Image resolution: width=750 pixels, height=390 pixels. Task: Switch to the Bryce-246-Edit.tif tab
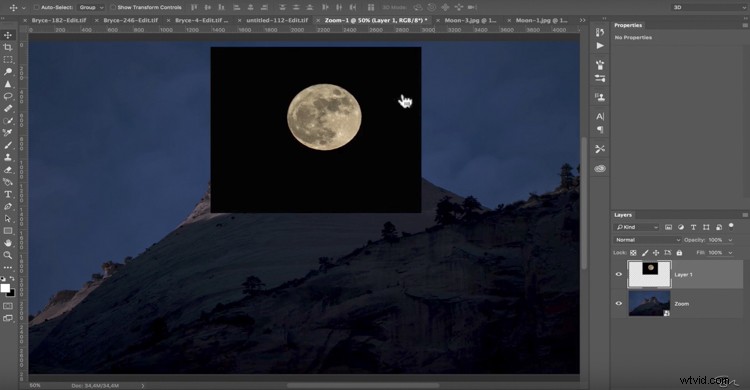[x=131, y=20]
